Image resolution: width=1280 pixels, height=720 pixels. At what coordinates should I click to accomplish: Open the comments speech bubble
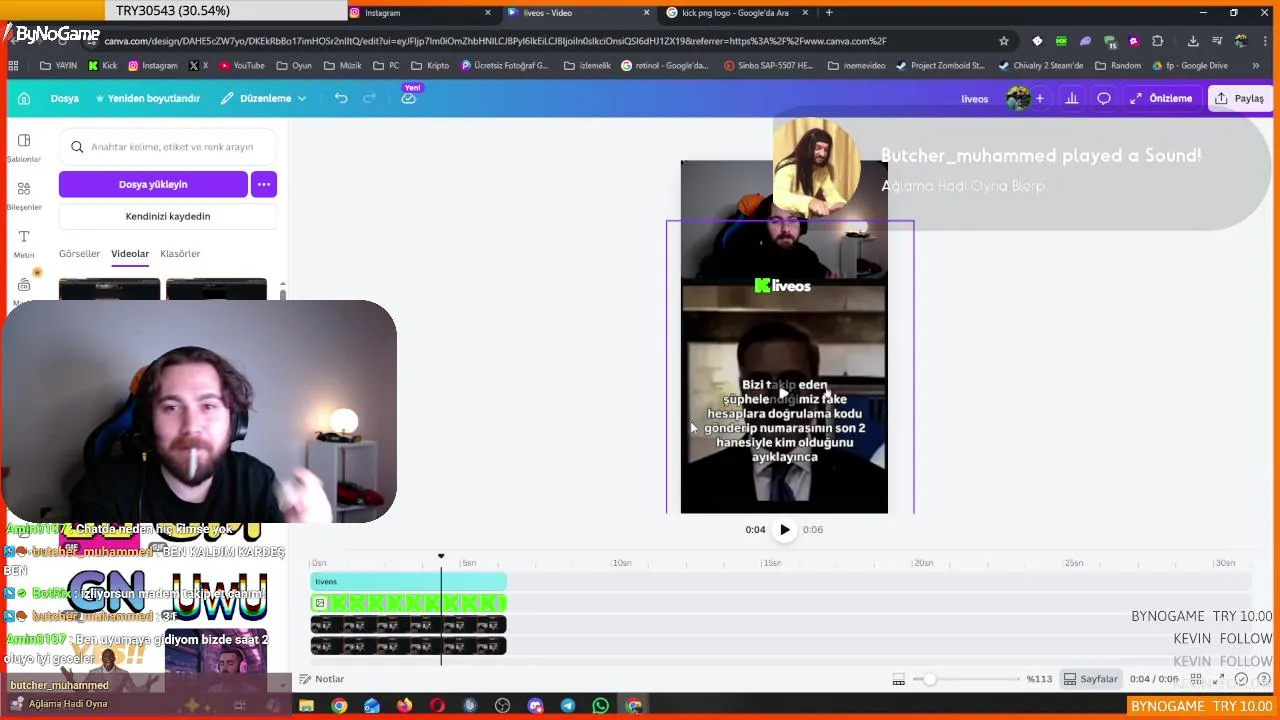pyautogui.click(x=1104, y=98)
